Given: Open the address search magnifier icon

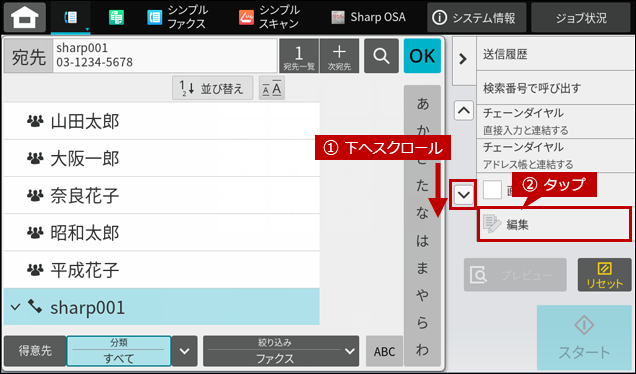Looking at the screenshot, I should (x=381, y=56).
